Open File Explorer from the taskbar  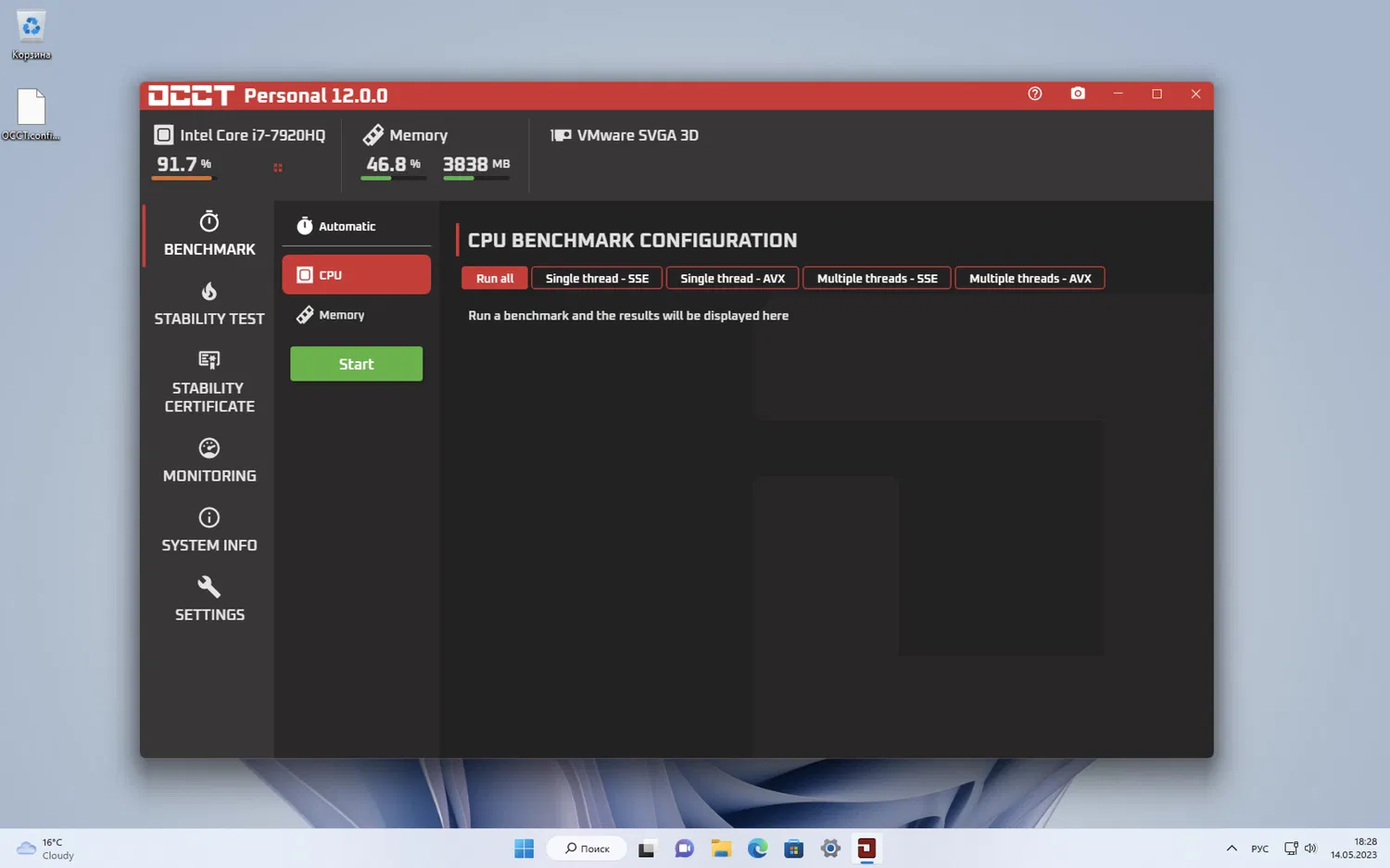(721, 849)
